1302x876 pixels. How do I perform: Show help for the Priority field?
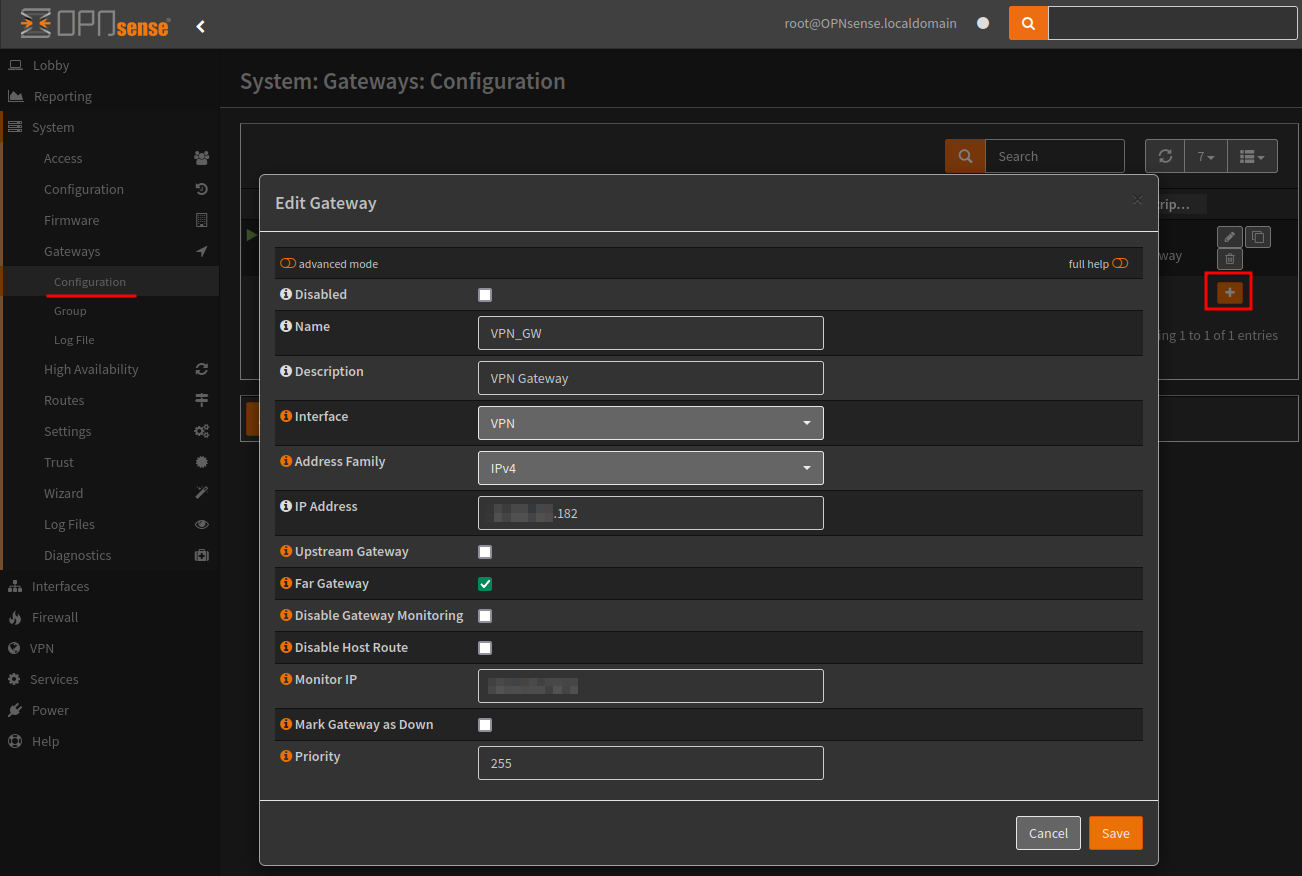tap(286, 756)
